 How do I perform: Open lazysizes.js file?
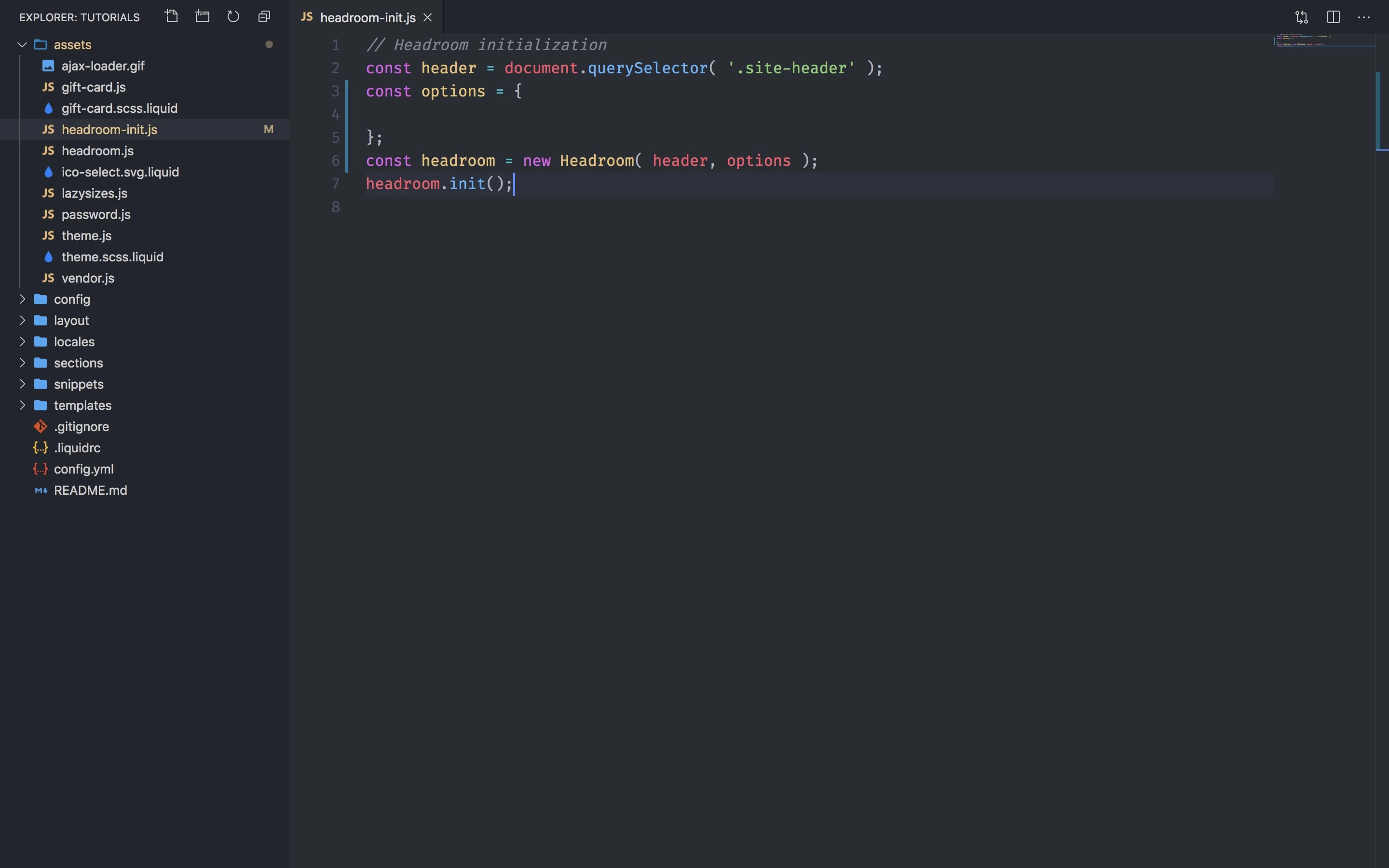[145, 193]
